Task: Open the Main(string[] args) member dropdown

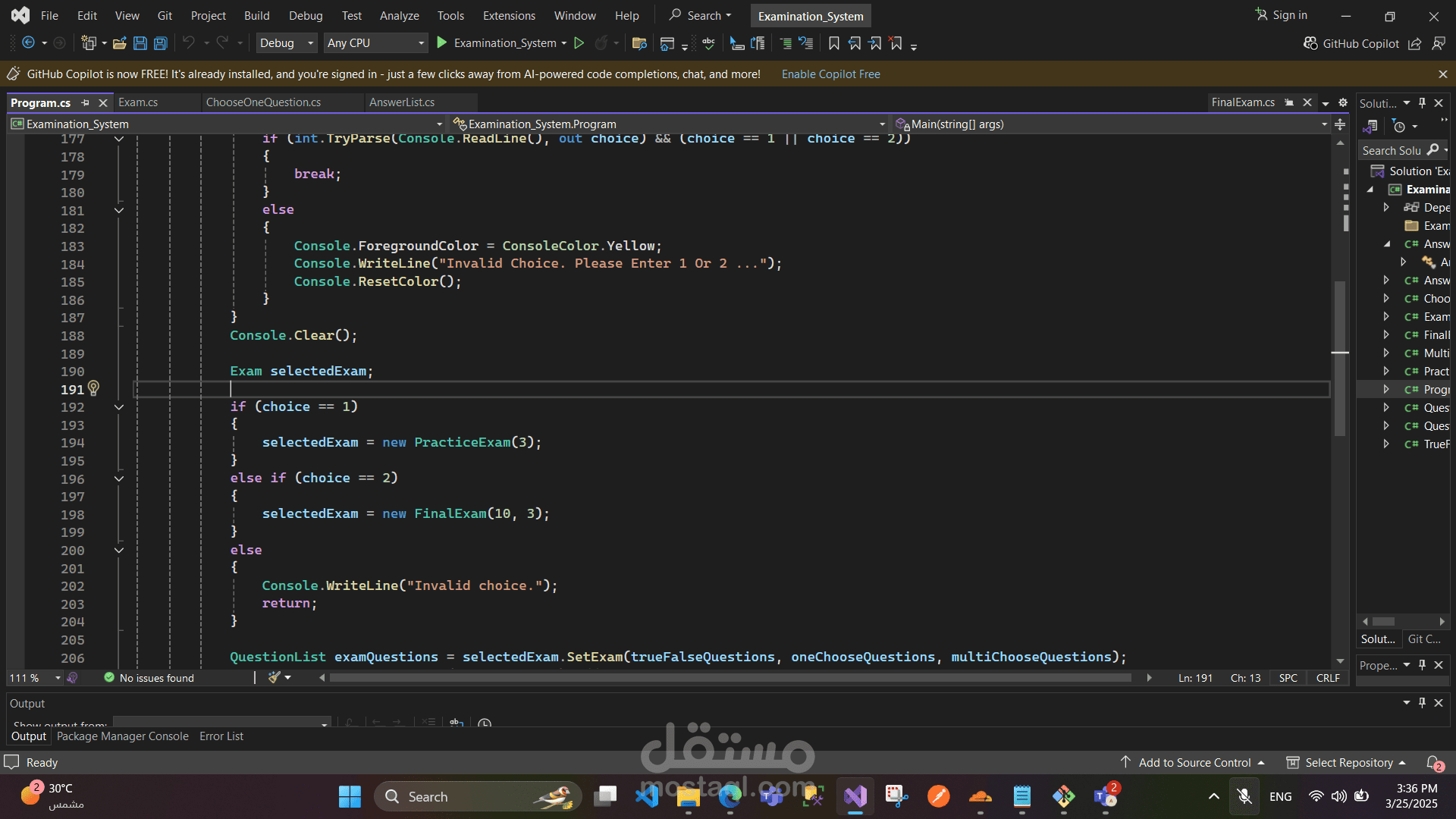Action: click(x=1111, y=124)
